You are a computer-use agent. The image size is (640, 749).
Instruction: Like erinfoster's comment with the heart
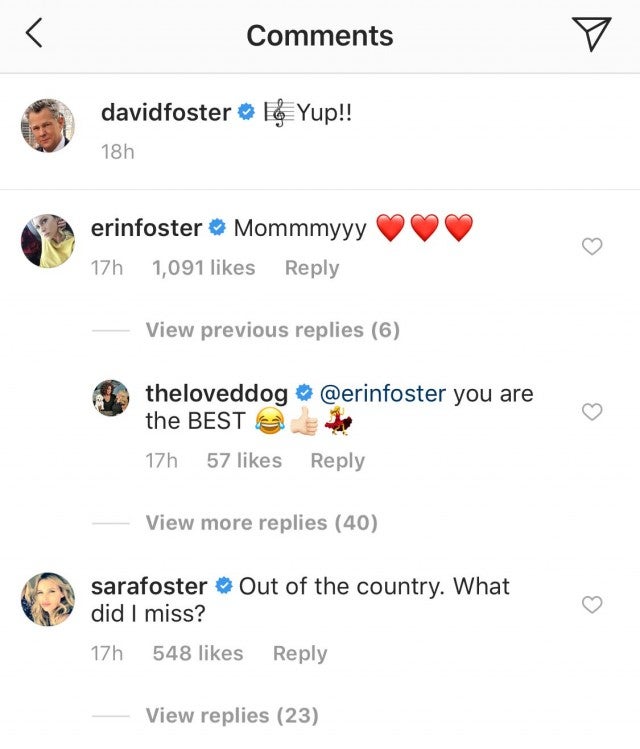click(x=592, y=246)
